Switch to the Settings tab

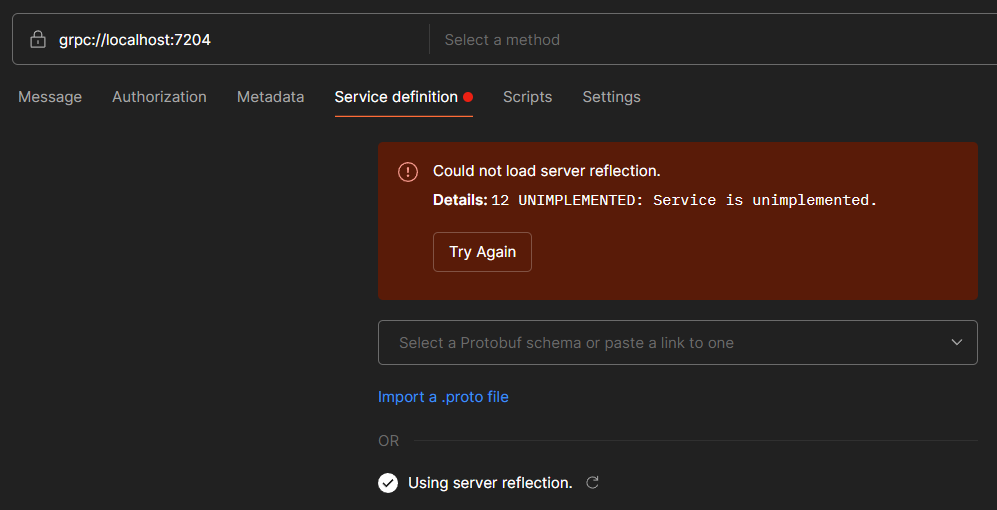[611, 97]
